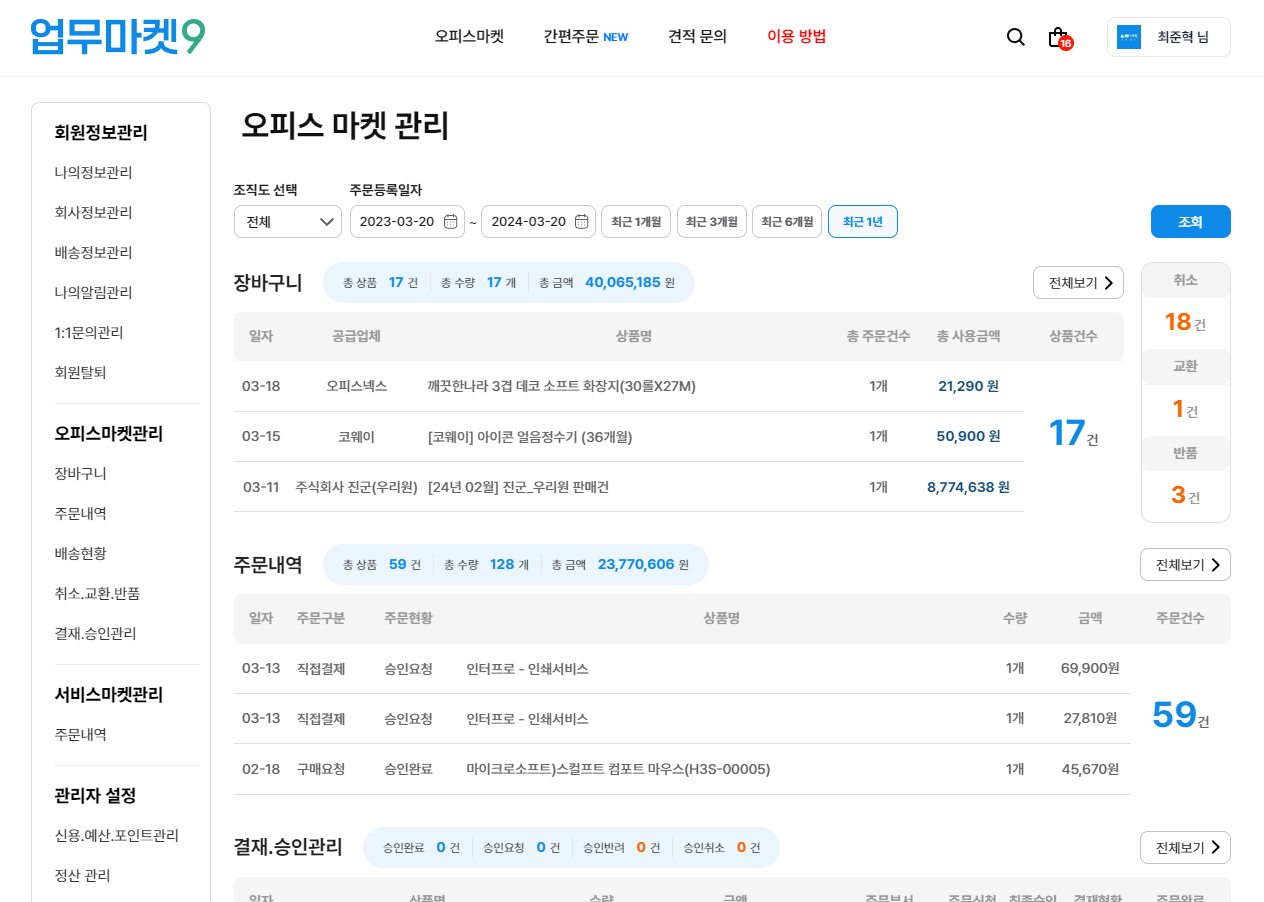
Task: Expand the 조직도 선택 dropdown
Action: point(288,222)
